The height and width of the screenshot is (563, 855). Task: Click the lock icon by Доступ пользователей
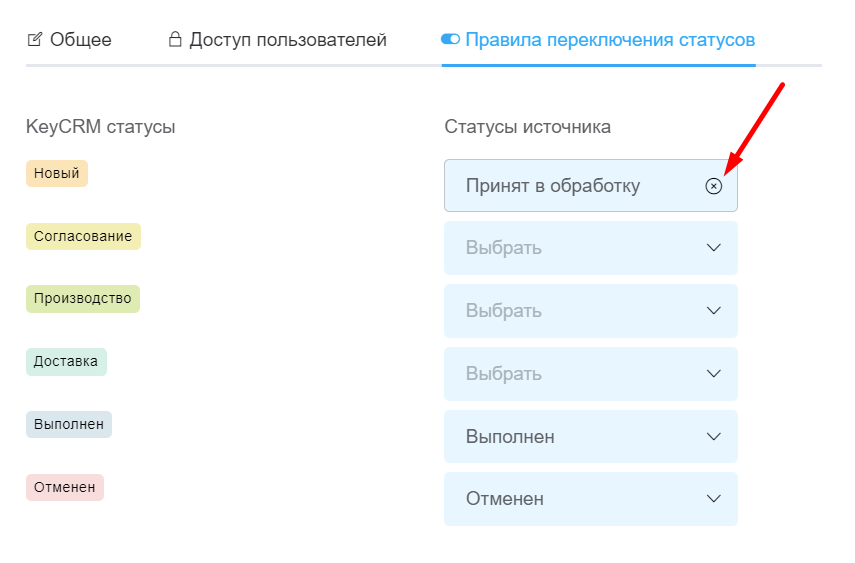175,40
